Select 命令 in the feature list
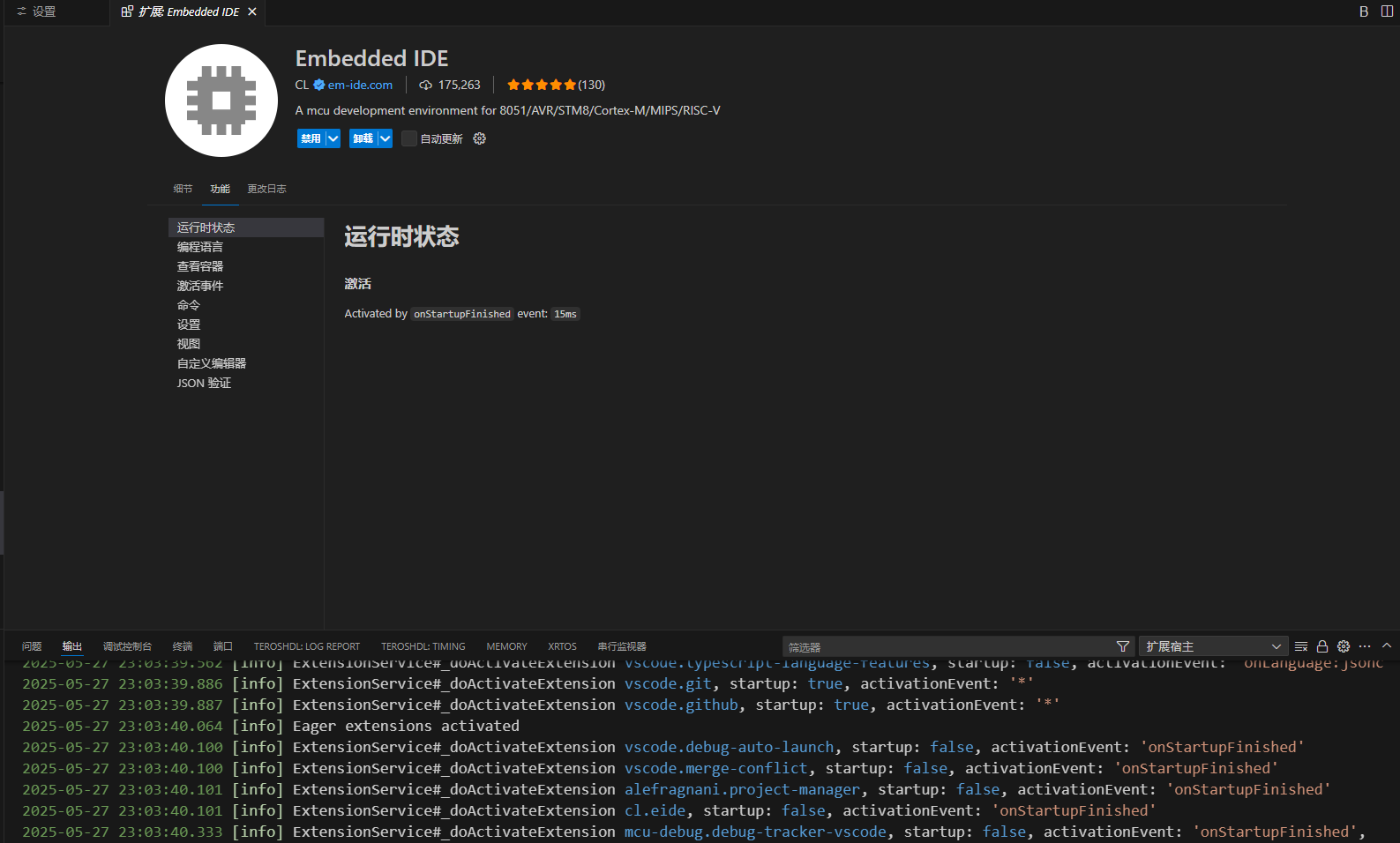This screenshot has height=843, width=1400. coord(246,305)
